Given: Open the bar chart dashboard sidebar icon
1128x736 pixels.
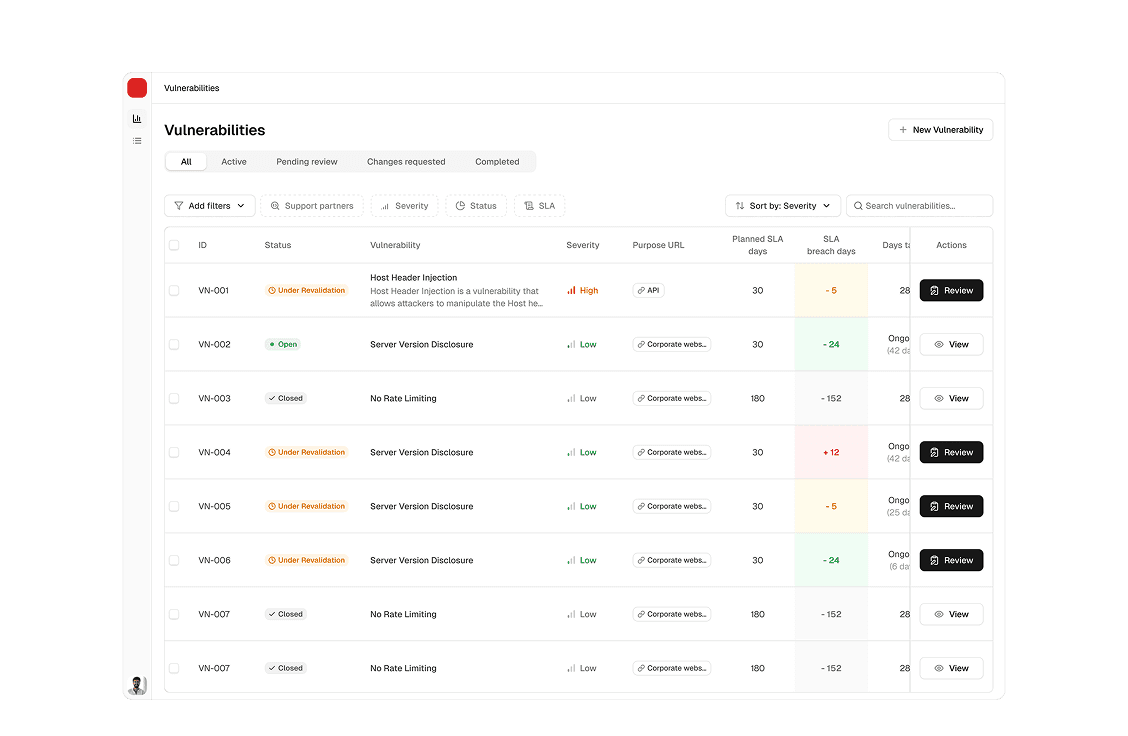Looking at the screenshot, I should 137,119.
